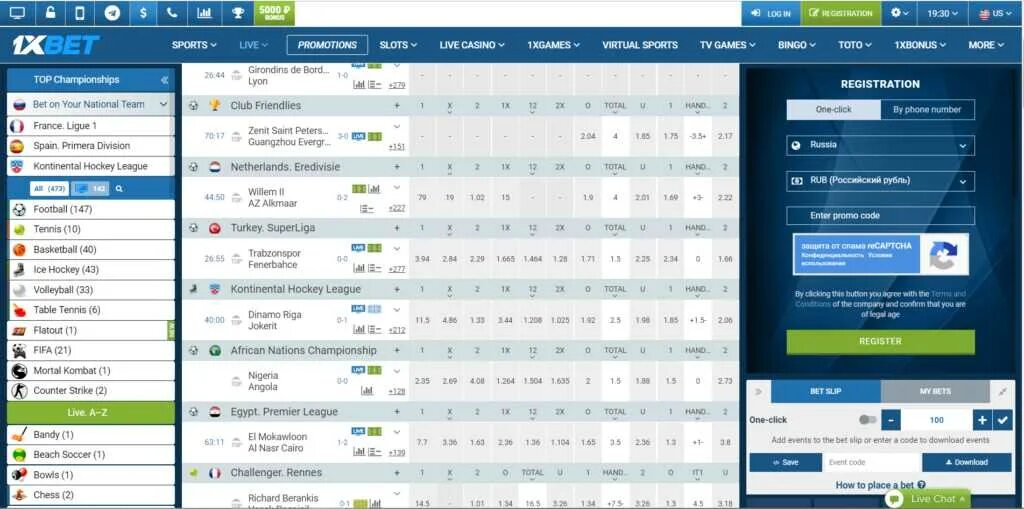The height and width of the screenshot is (509, 1024).
Task: Expand Turkey. SuperLiga with plus icon
Action: point(396,228)
